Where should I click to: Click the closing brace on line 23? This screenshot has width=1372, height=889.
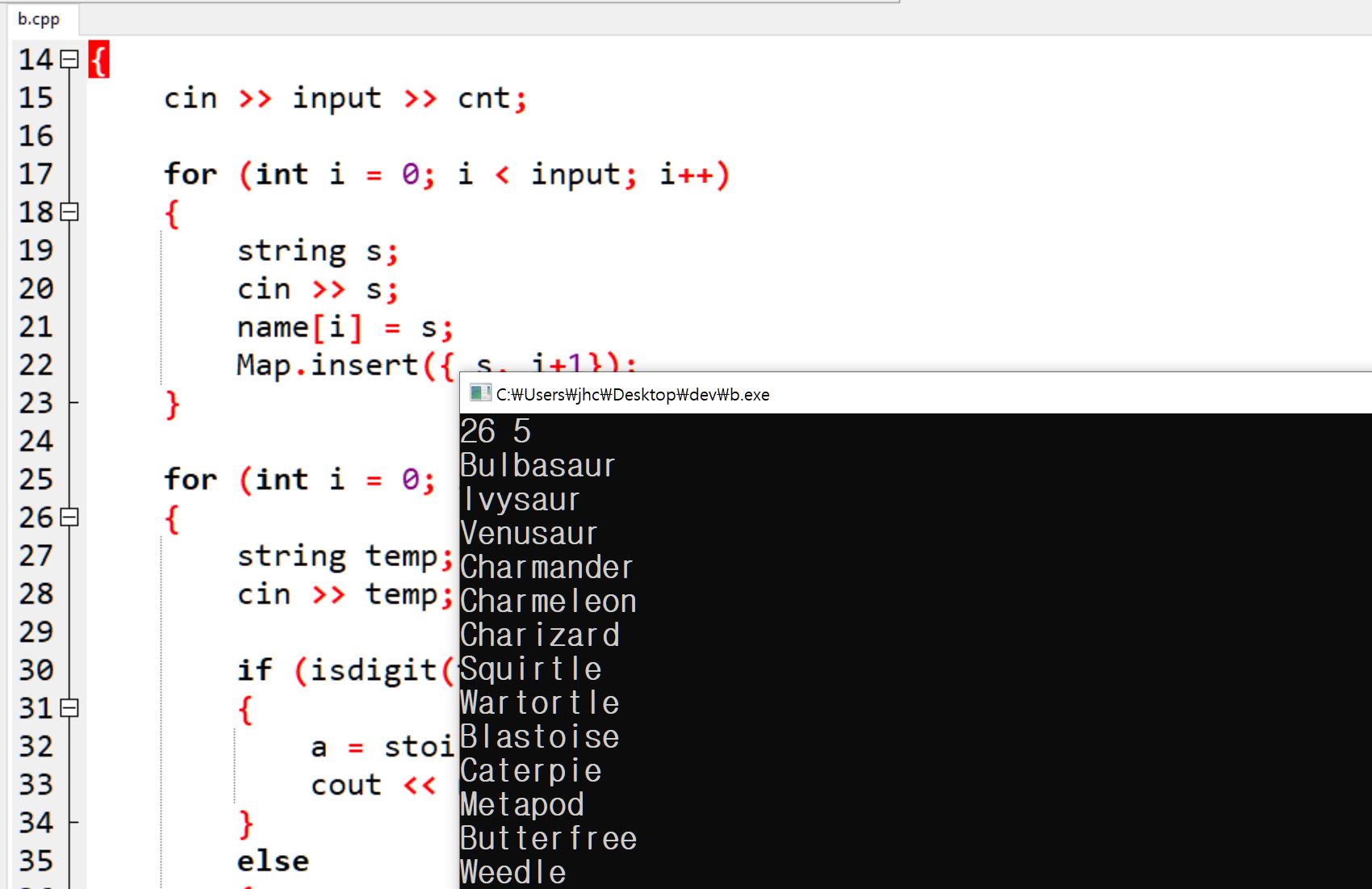pos(172,404)
